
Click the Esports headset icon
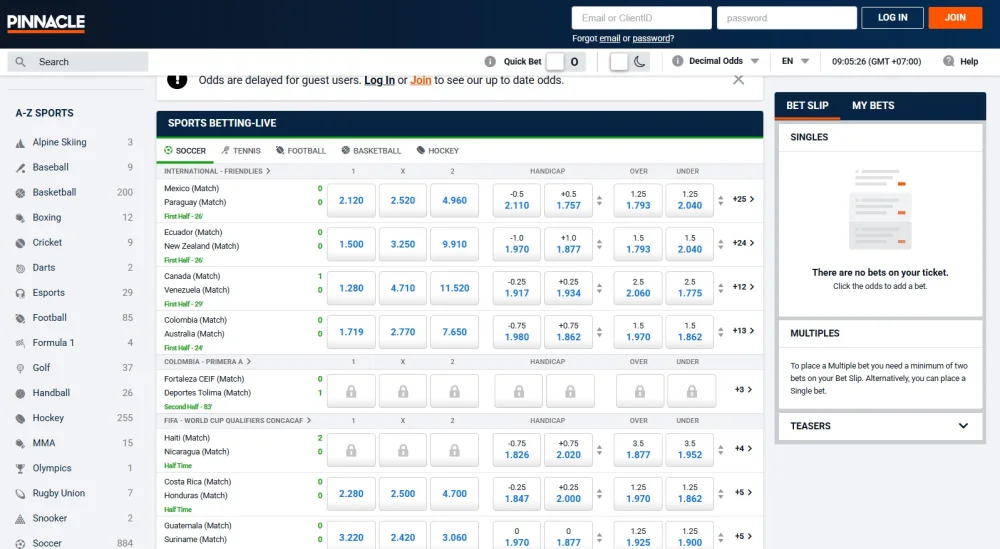[20, 293]
